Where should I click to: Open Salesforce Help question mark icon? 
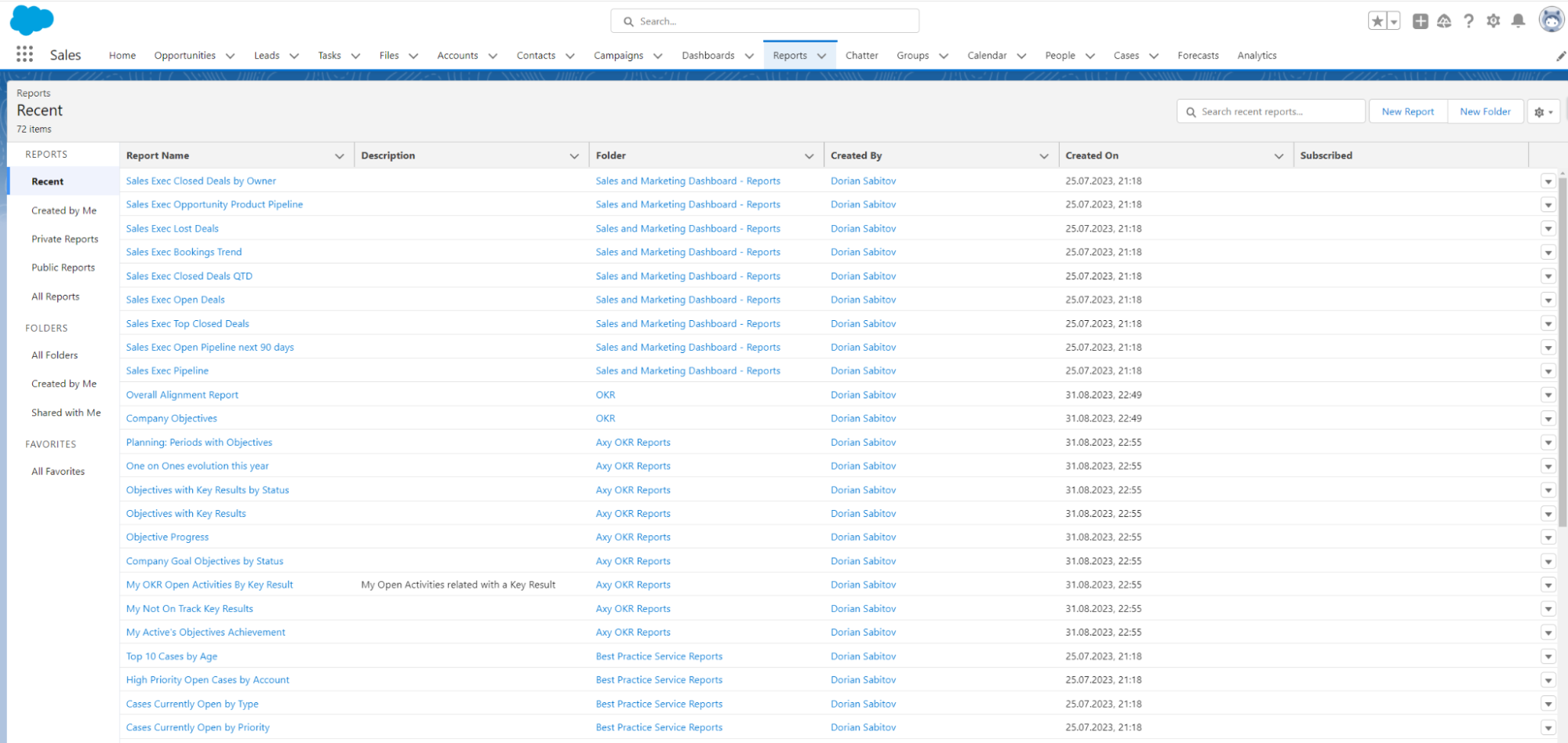pos(1468,21)
